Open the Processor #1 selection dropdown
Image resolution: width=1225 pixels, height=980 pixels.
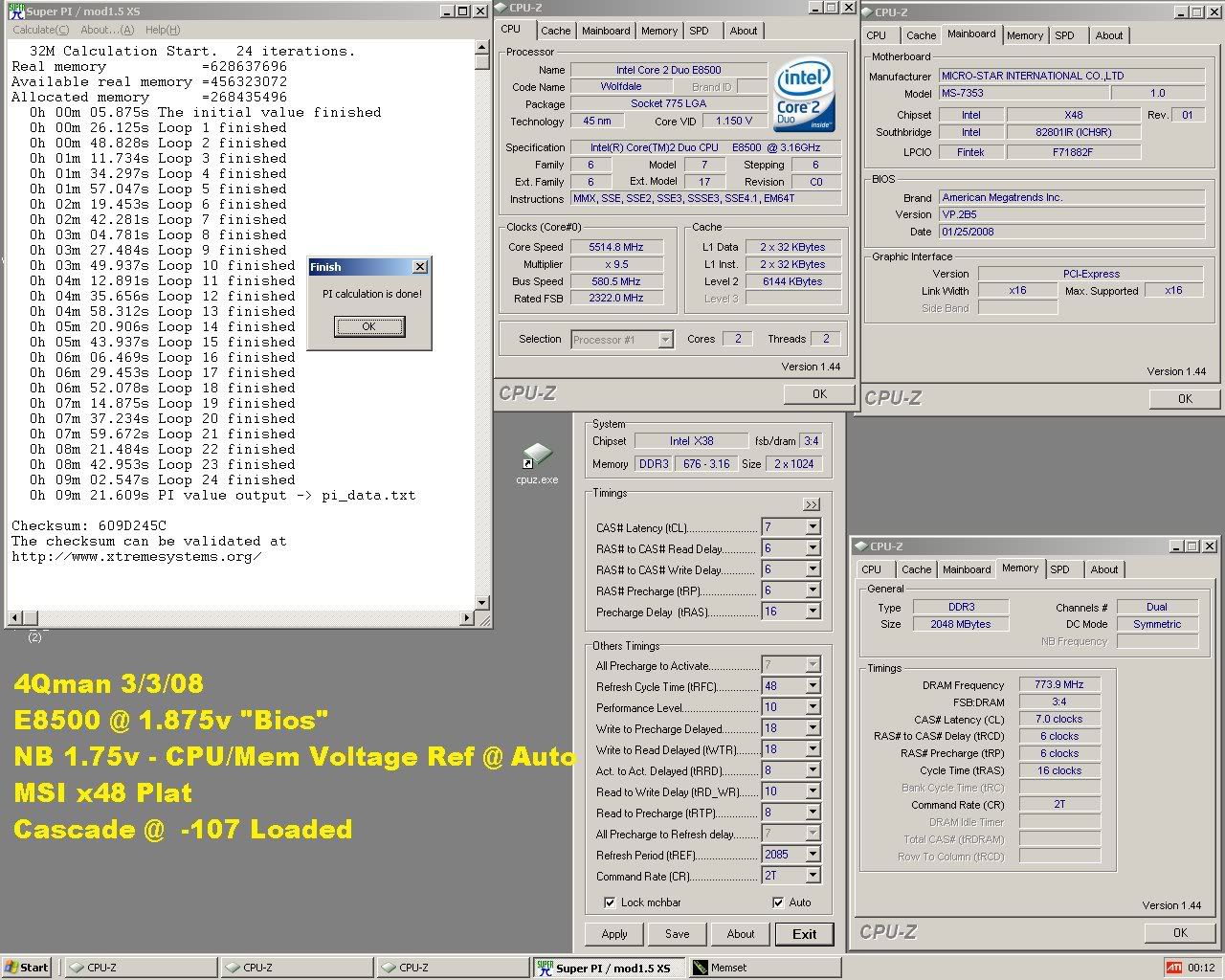[x=666, y=340]
